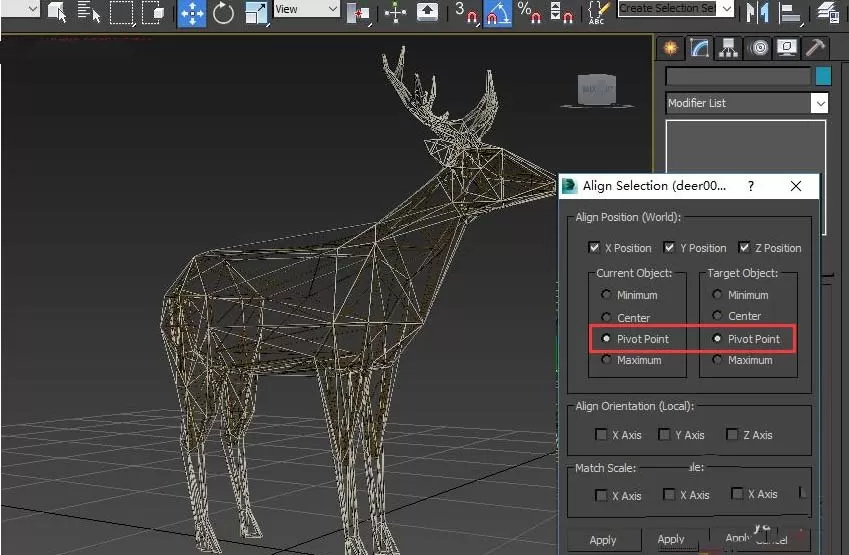The height and width of the screenshot is (555, 849).
Task: Click the Align tool icon
Action: 790,13
